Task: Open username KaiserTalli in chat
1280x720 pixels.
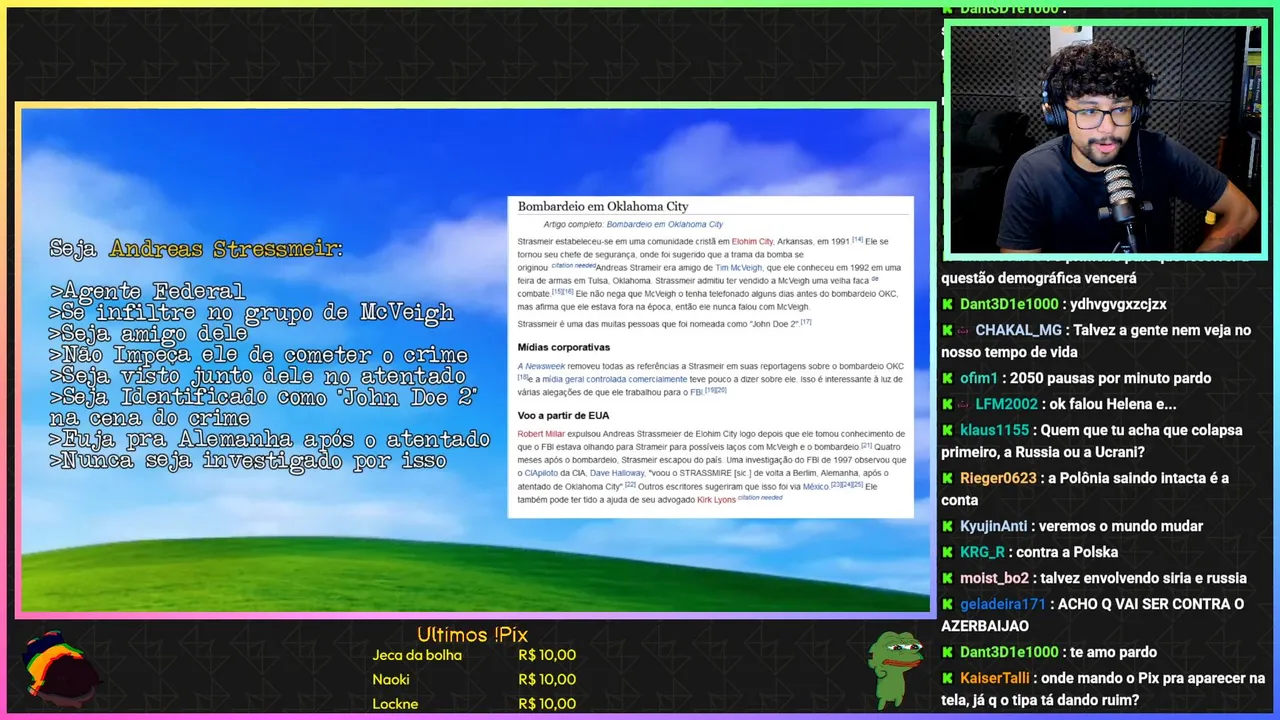Action: click(x=994, y=678)
